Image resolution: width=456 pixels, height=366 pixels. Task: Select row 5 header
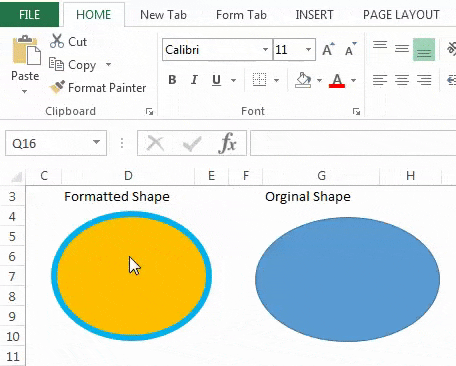tap(12, 236)
